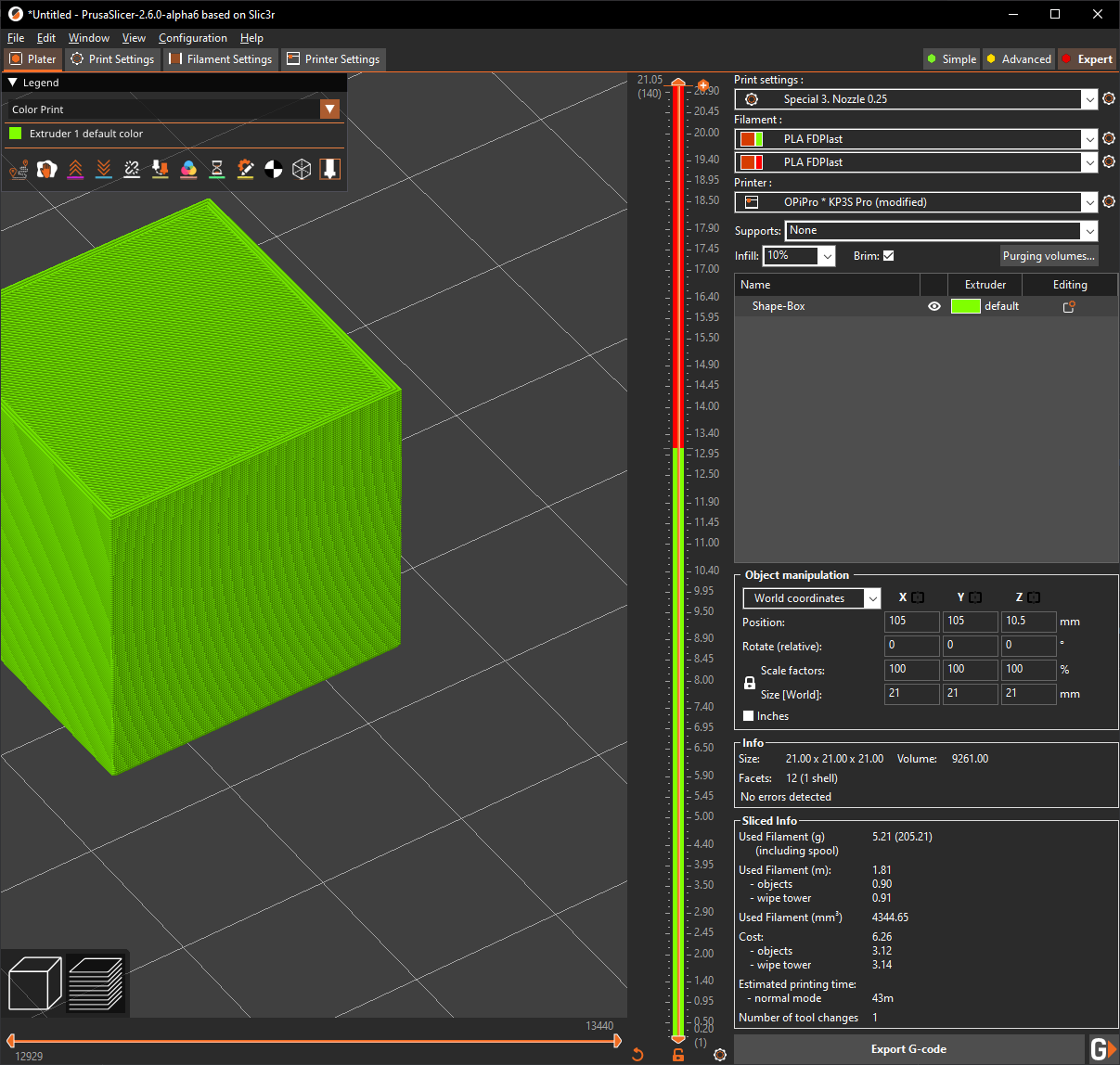Toggle color changes icon in the legend bar
Screen dimensions: 1120x1065
tap(188, 169)
